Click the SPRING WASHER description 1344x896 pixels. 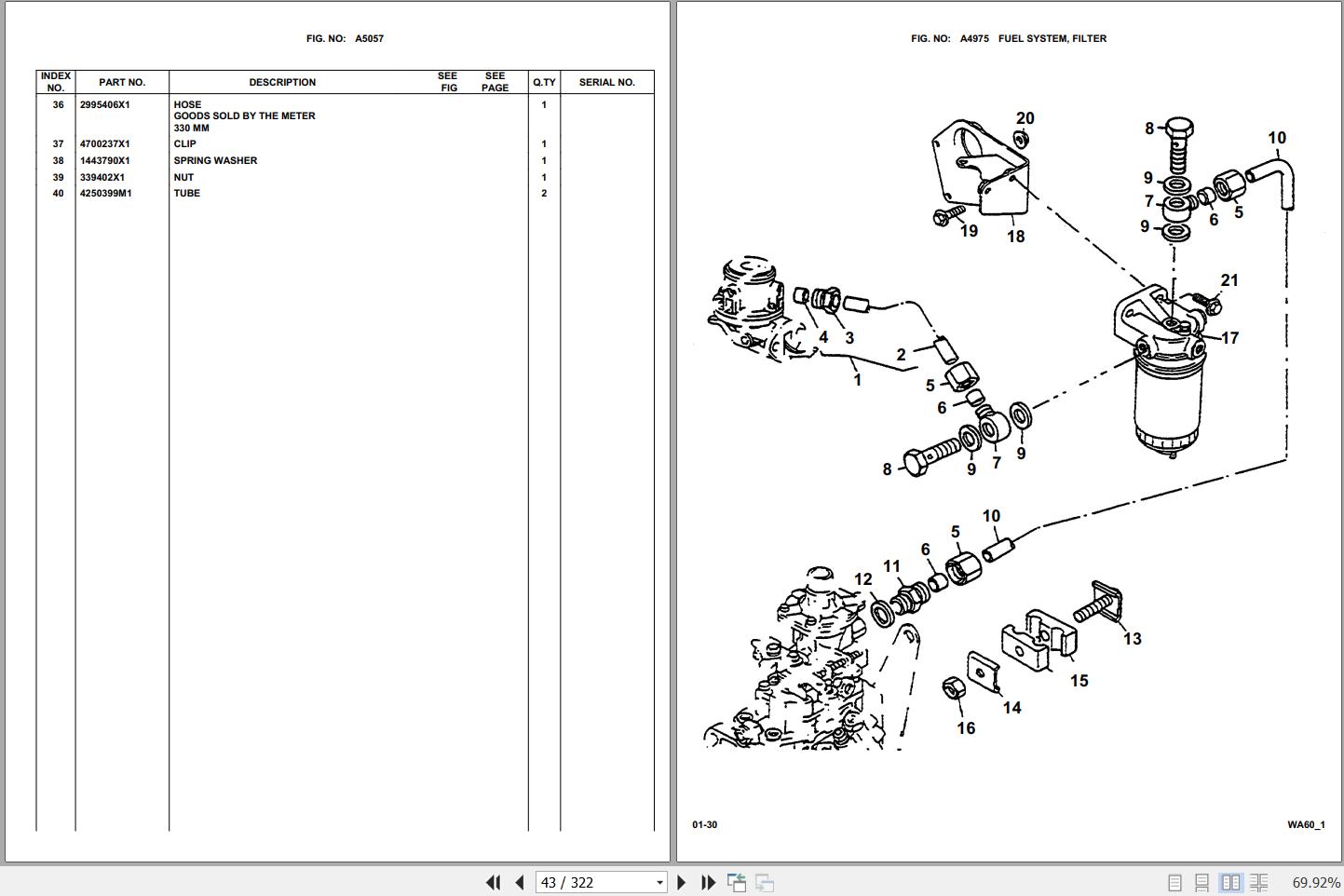pyautogui.click(x=215, y=161)
